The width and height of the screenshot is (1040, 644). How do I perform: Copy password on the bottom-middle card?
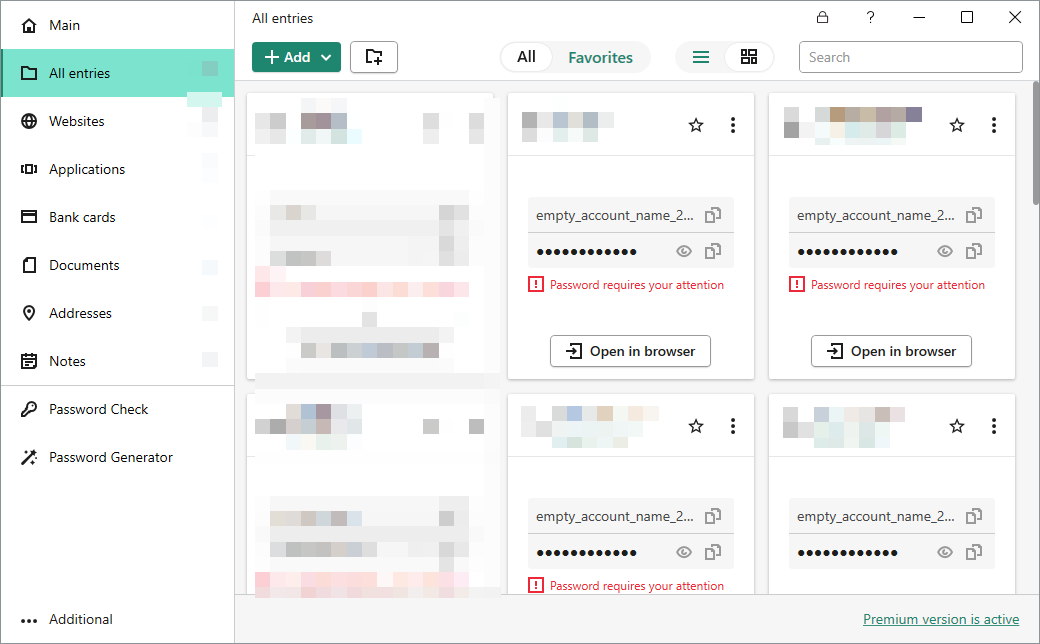click(x=713, y=552)
